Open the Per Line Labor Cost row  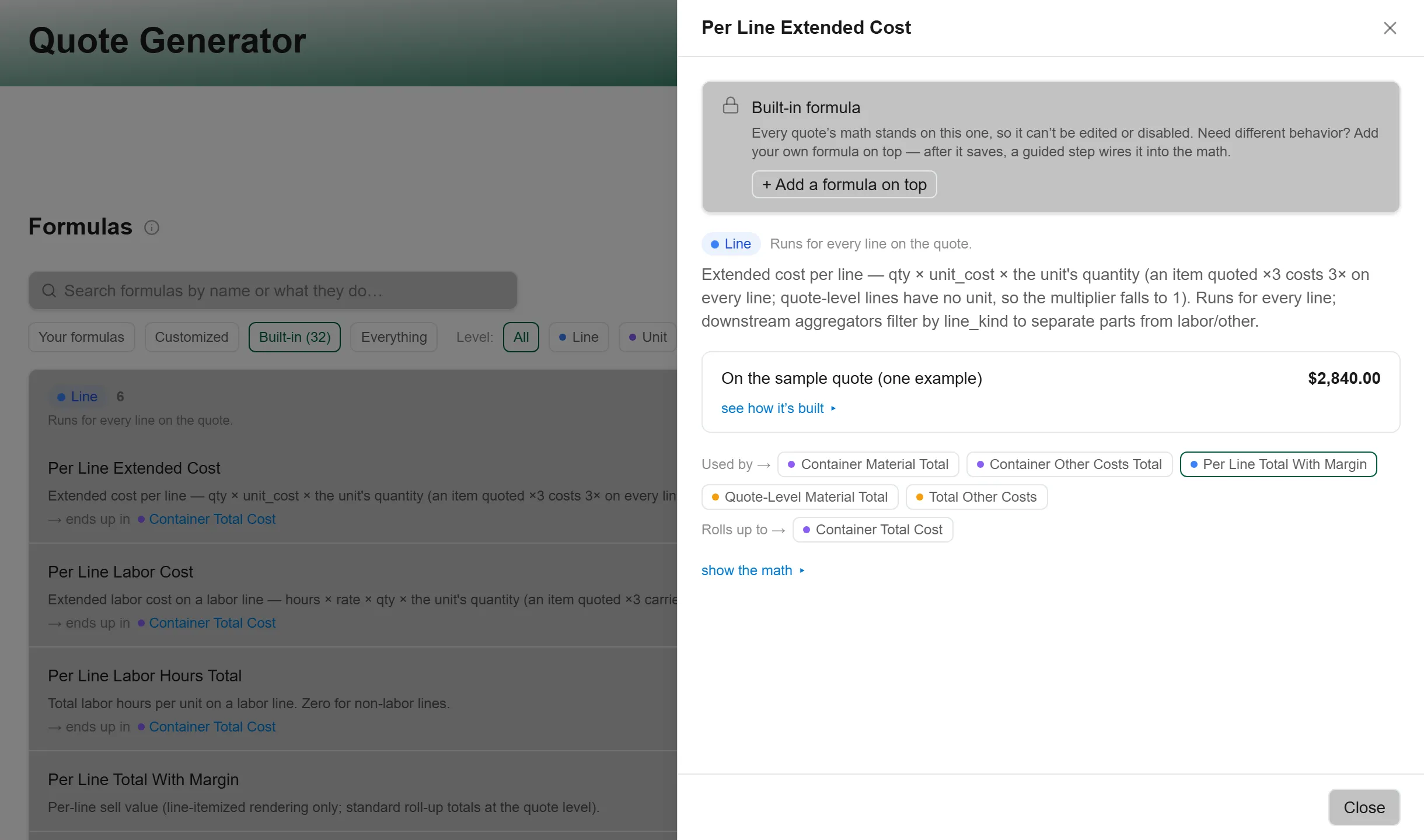pos(353,596)
